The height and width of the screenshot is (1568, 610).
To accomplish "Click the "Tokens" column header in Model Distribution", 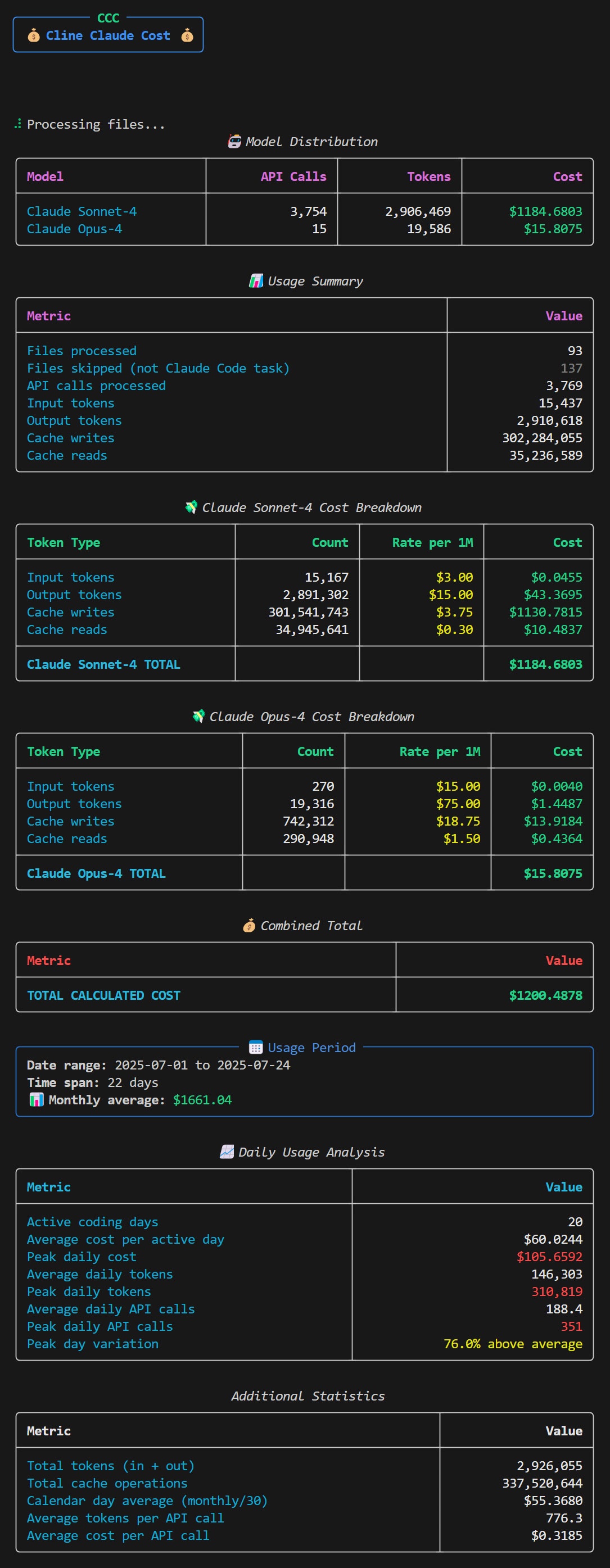I will (x=428, y=176).
